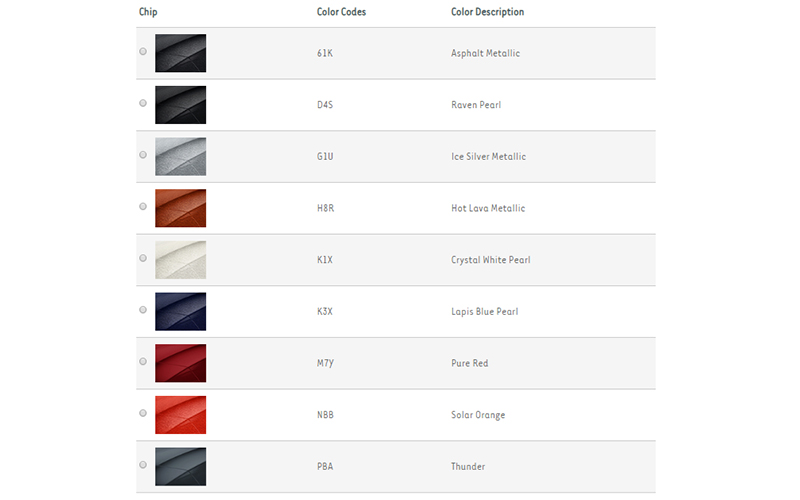Choose the Crystal White Pearl chip
The height and width of the screenshot is (500, 800).
(180, 260)
